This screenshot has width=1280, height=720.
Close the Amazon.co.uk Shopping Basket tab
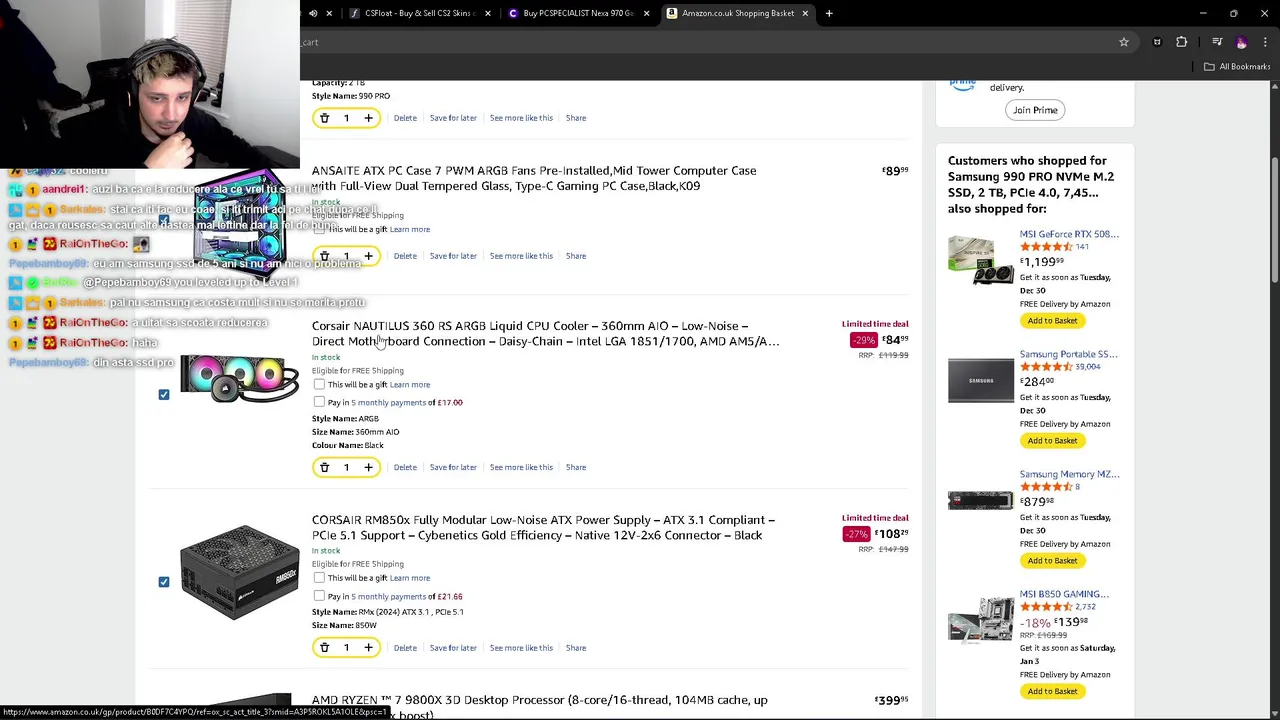(x=805, y=13)
